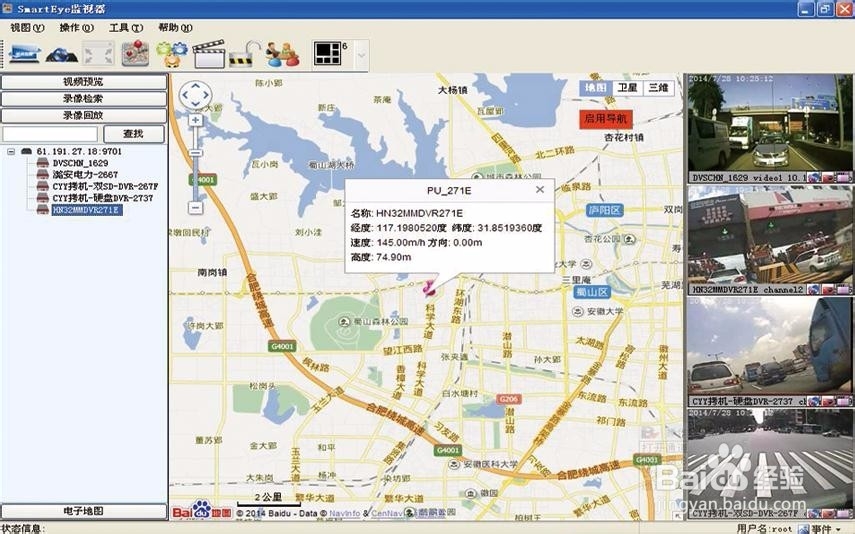The image size is (855, 534).
Task: Click the 高度: 74.90m text in popup
Action: pos(381,257)
